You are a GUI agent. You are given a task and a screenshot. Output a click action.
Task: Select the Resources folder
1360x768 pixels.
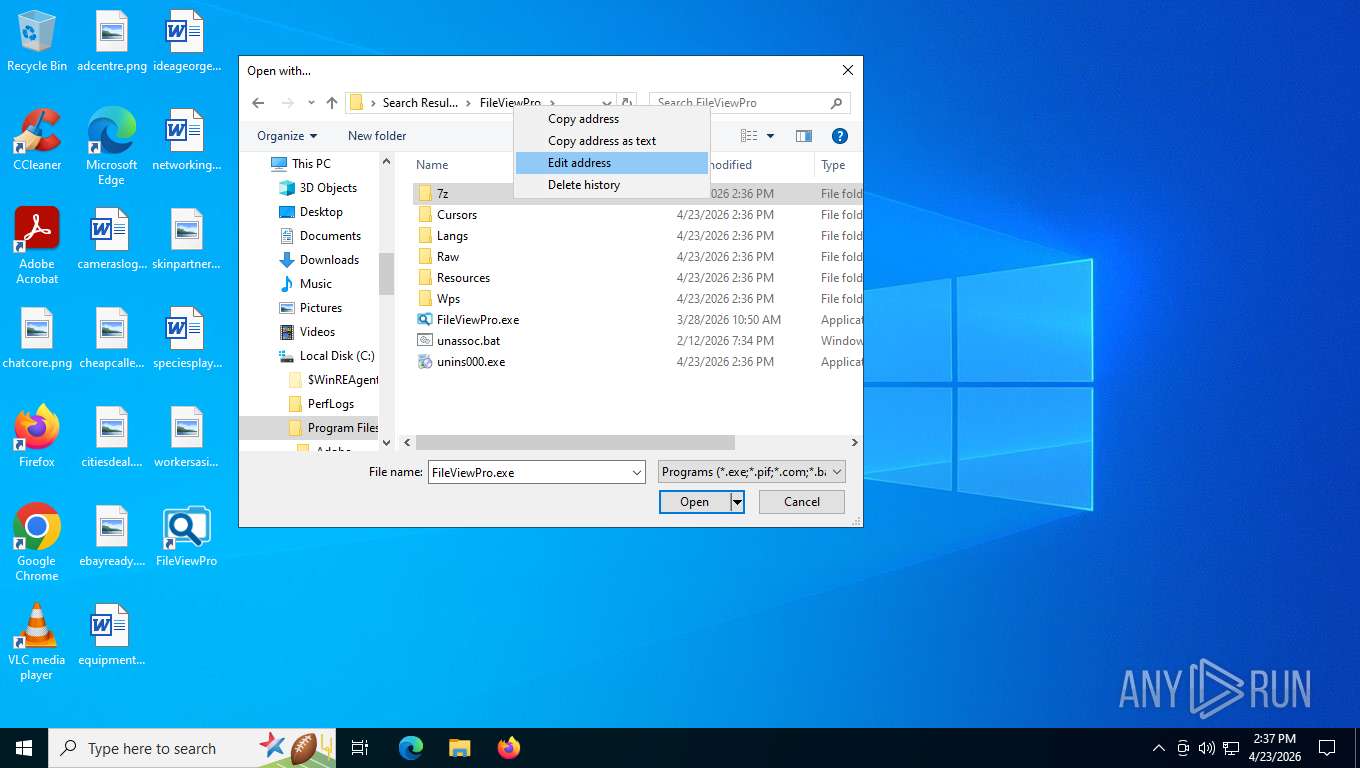(463, 278)
